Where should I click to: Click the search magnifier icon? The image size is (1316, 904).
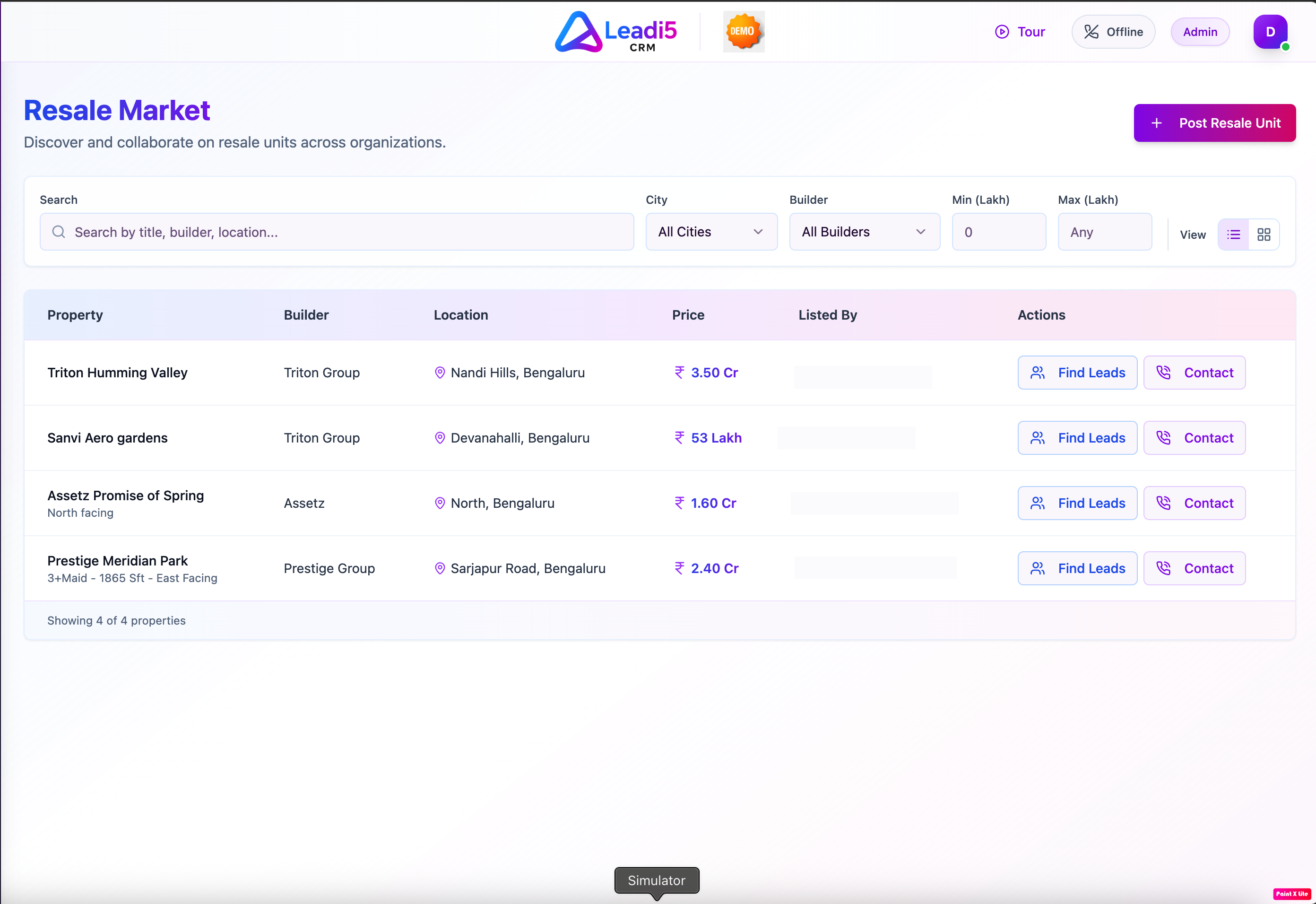58,232
